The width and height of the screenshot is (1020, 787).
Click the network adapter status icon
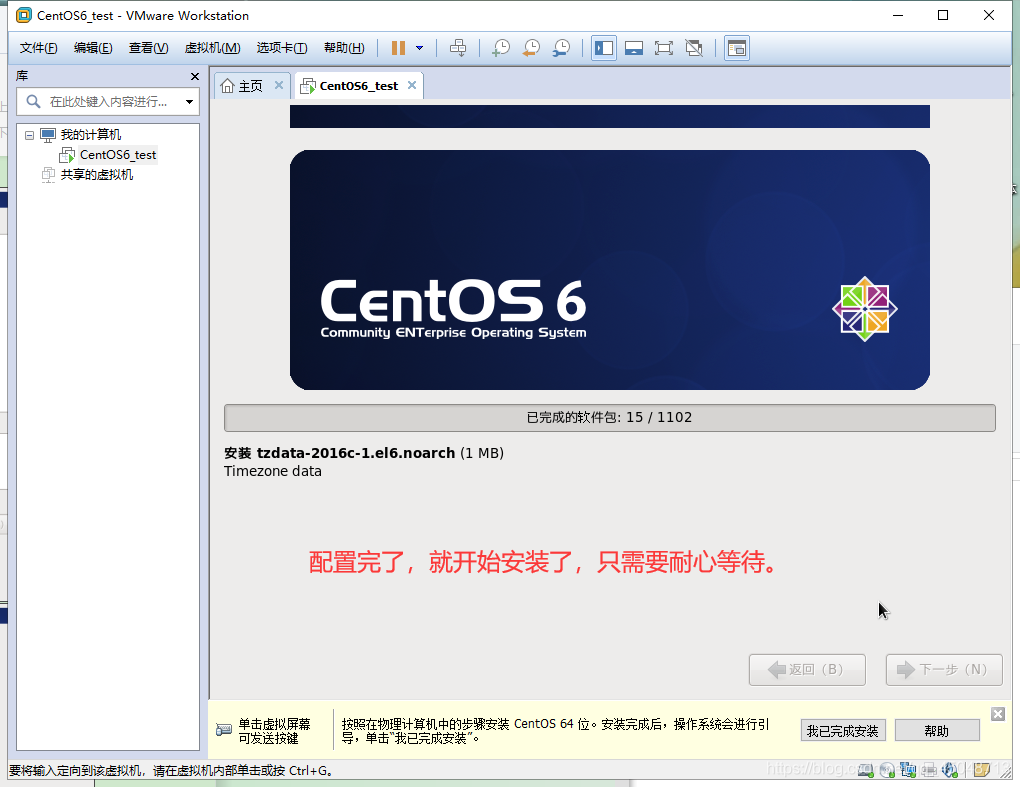pos(908,771)
